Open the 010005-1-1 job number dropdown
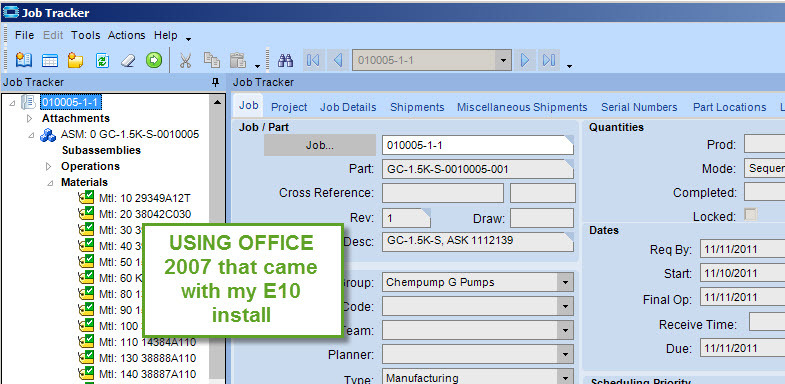785x384 pixels. point(503,61)
